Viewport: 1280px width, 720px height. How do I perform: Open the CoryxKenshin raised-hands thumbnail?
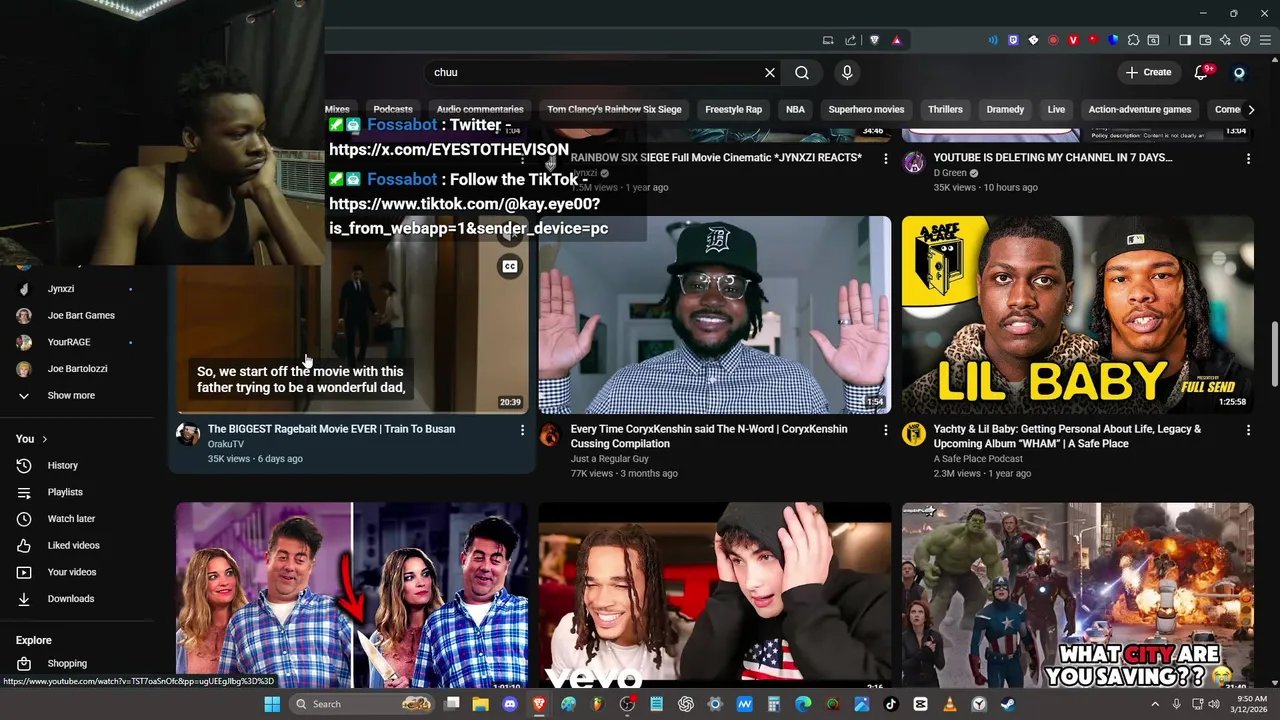715,314
